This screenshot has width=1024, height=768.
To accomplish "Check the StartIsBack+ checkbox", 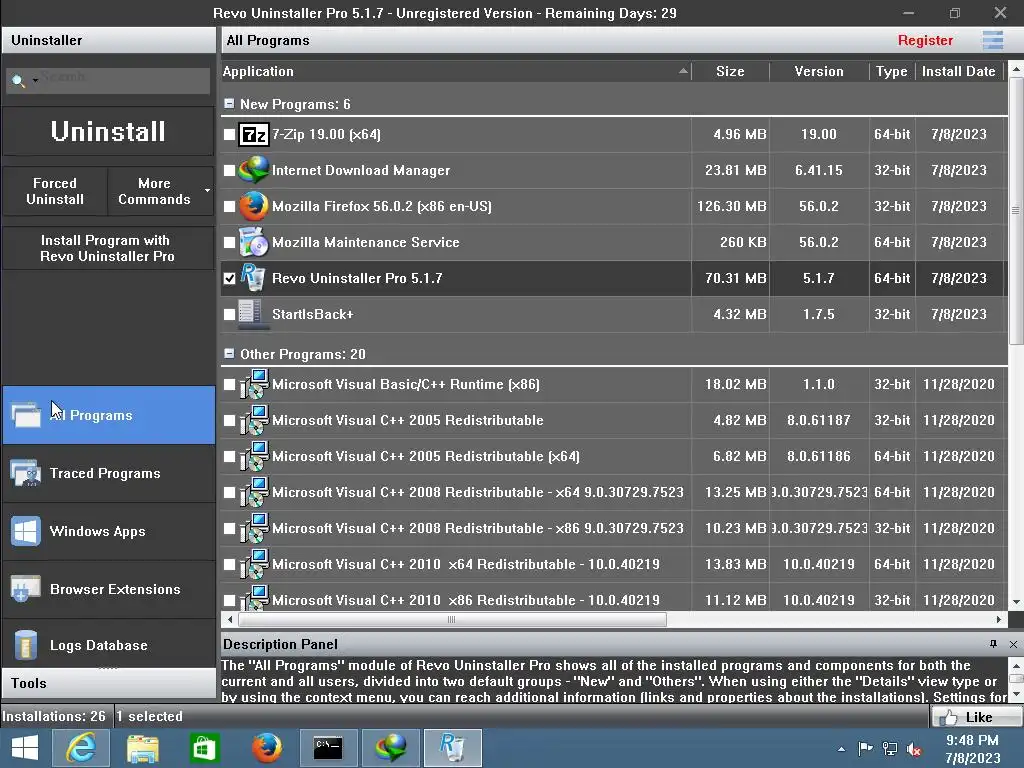I will (x=229, y=314).
